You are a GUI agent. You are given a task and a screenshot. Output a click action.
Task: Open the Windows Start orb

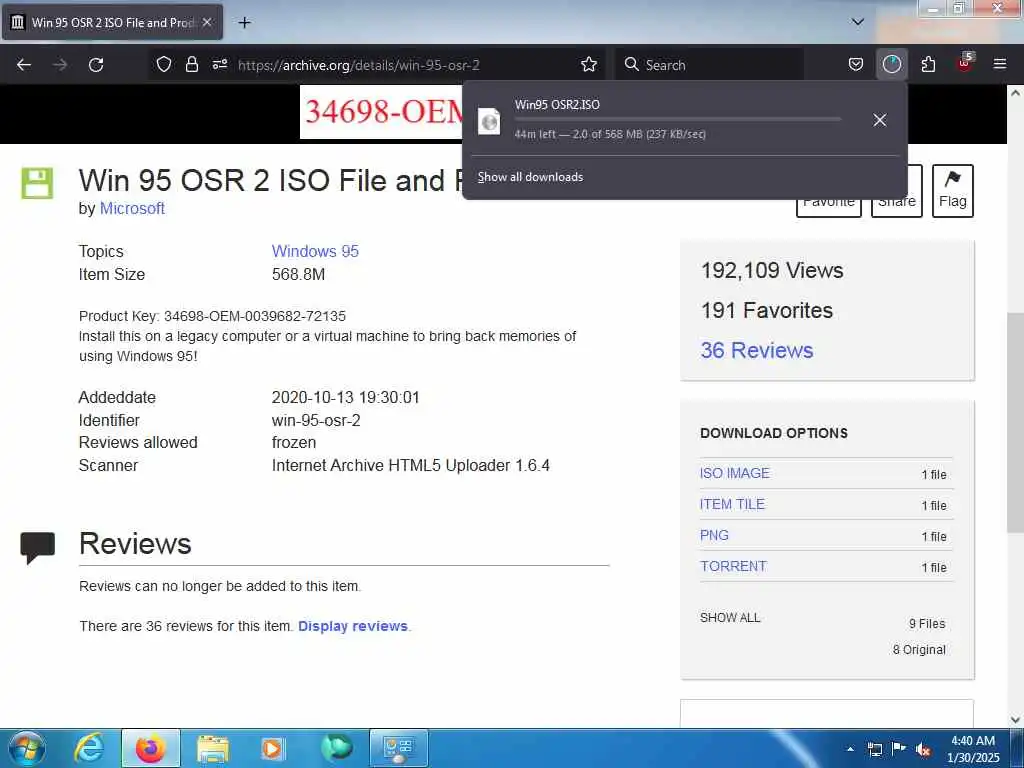[26, 748]
